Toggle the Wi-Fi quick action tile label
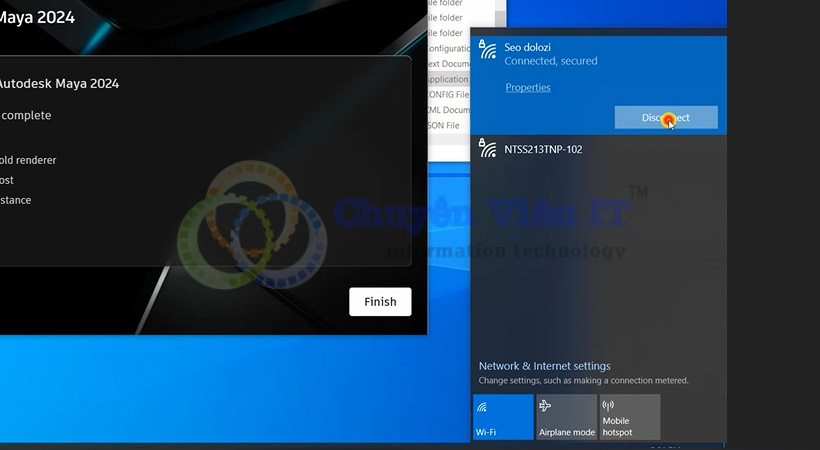The width and height of the screenshot is (820, 450). pyautogui.click(x=486, y=432)
